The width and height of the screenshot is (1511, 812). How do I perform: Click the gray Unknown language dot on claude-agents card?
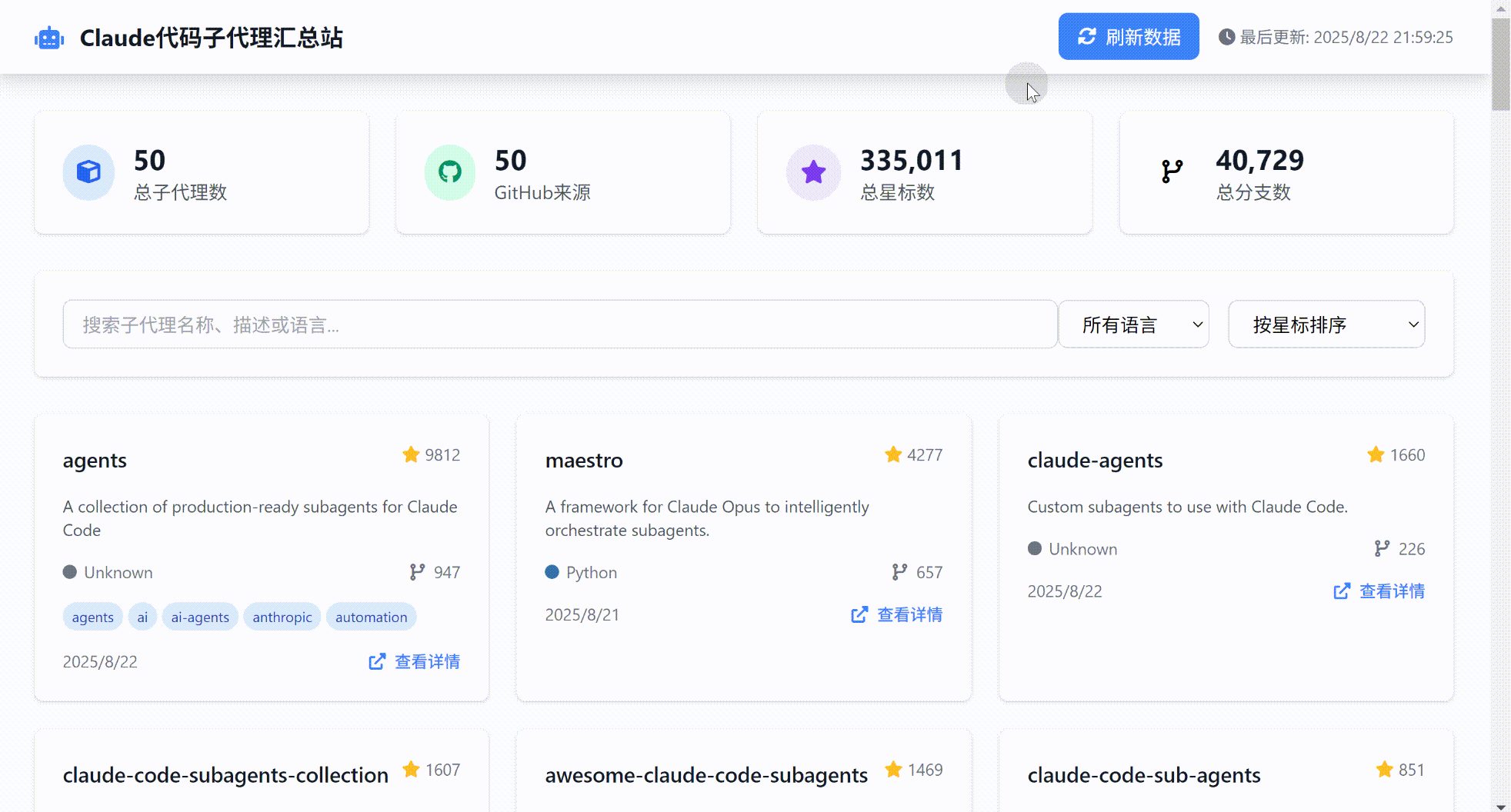(1035, 548)
